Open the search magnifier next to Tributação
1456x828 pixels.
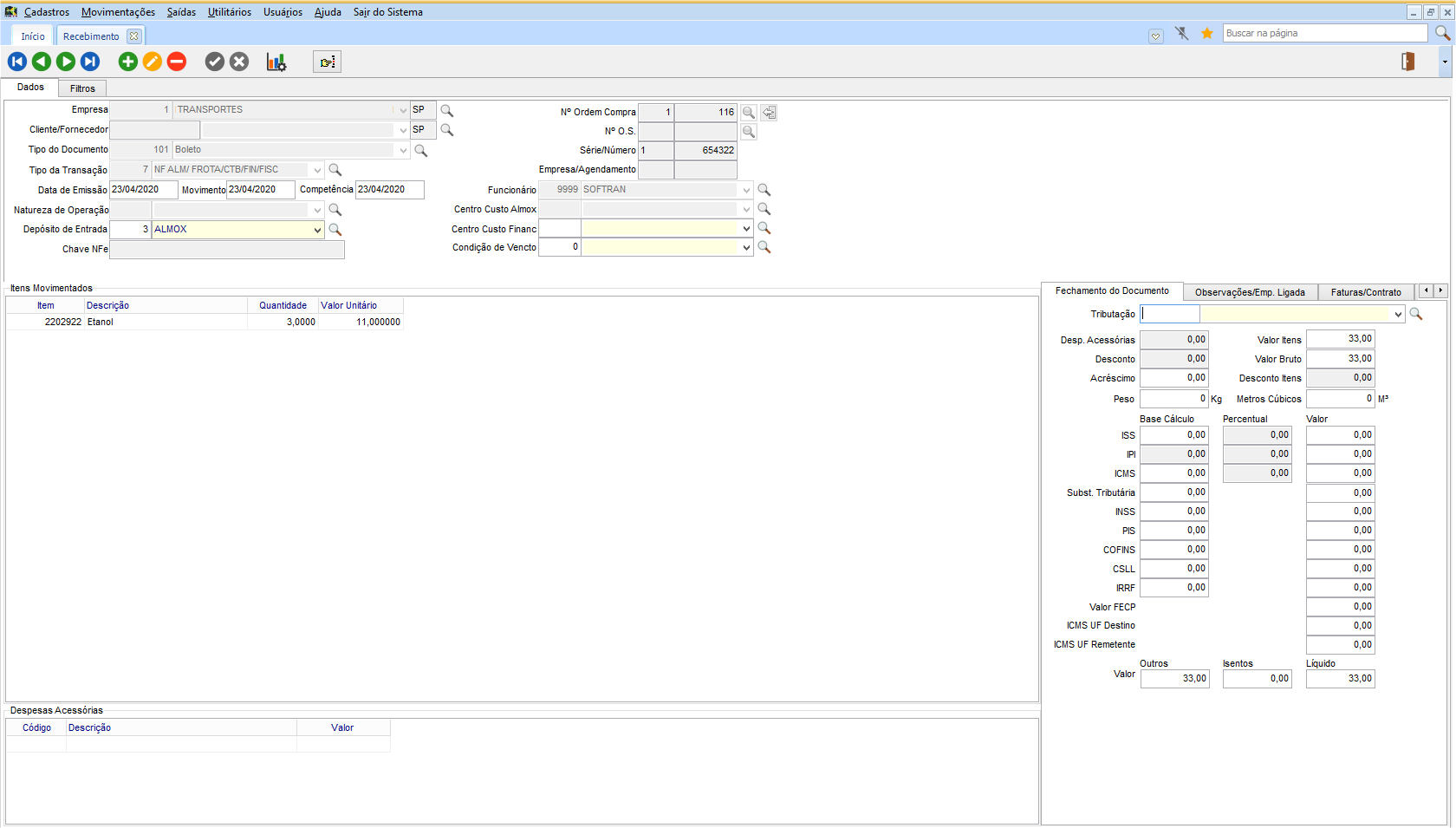(1416, 314)
